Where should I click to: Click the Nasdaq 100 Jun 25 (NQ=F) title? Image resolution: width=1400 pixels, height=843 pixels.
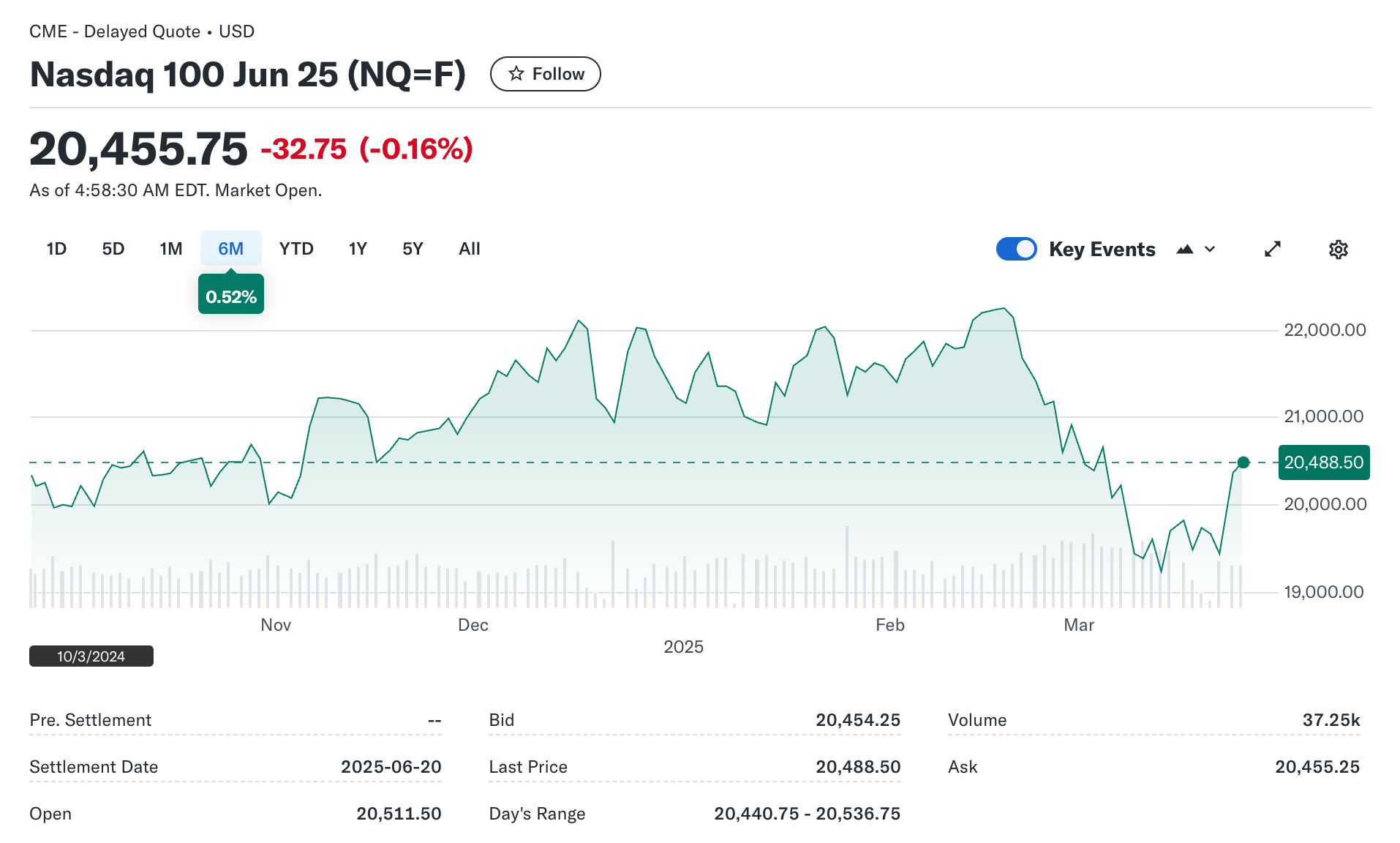(x=248, y=75)
